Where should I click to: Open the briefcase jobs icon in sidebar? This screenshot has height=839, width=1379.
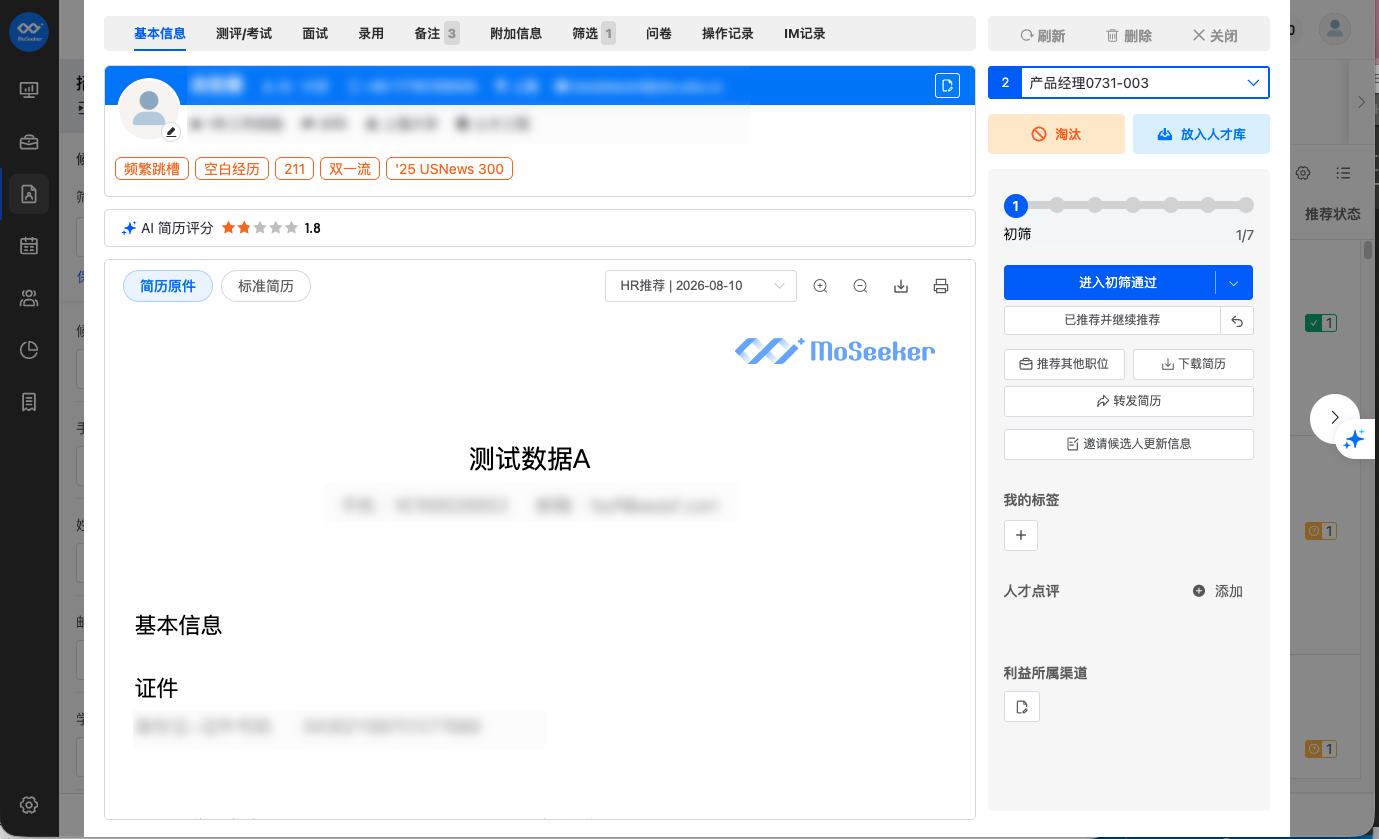(x=29, y=142)
